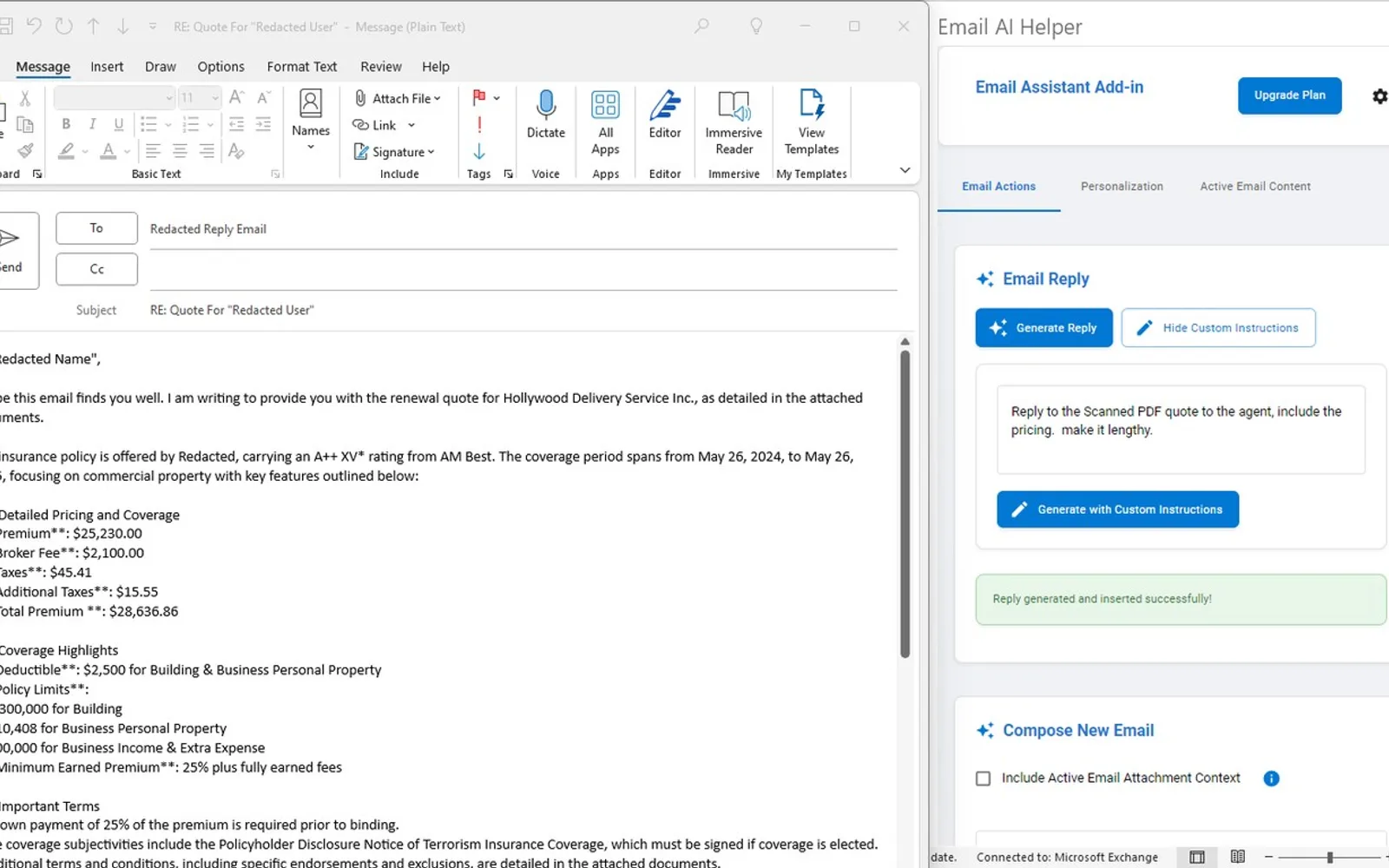Open the Link dropdown arrow
Image resolution: width=1389 pixels, height=868 pixels.
(x=411, y=125)
